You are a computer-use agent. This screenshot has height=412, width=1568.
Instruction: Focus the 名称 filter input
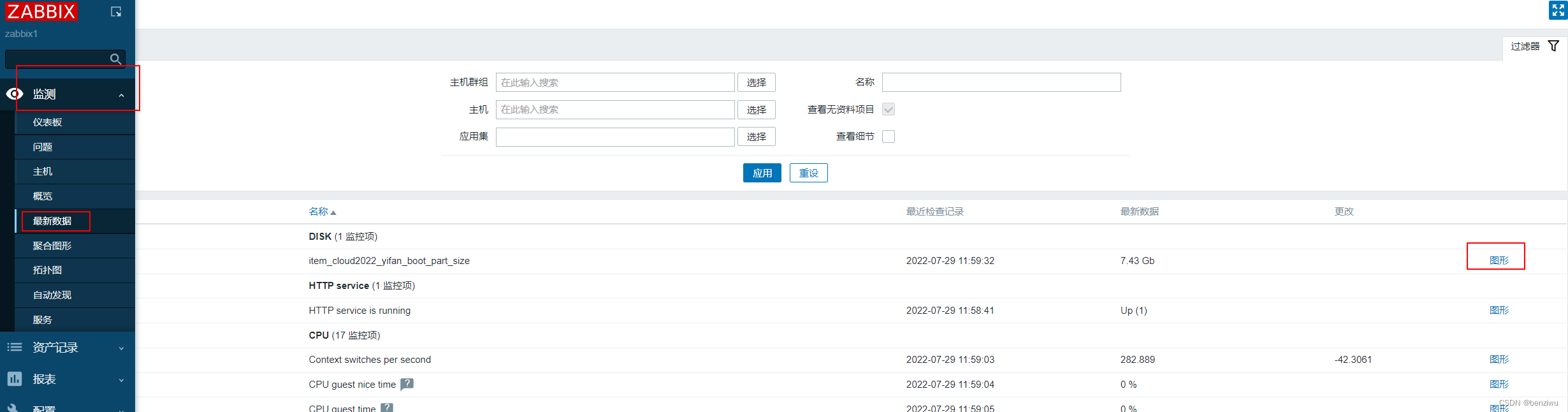click(x=1001, y=82)
